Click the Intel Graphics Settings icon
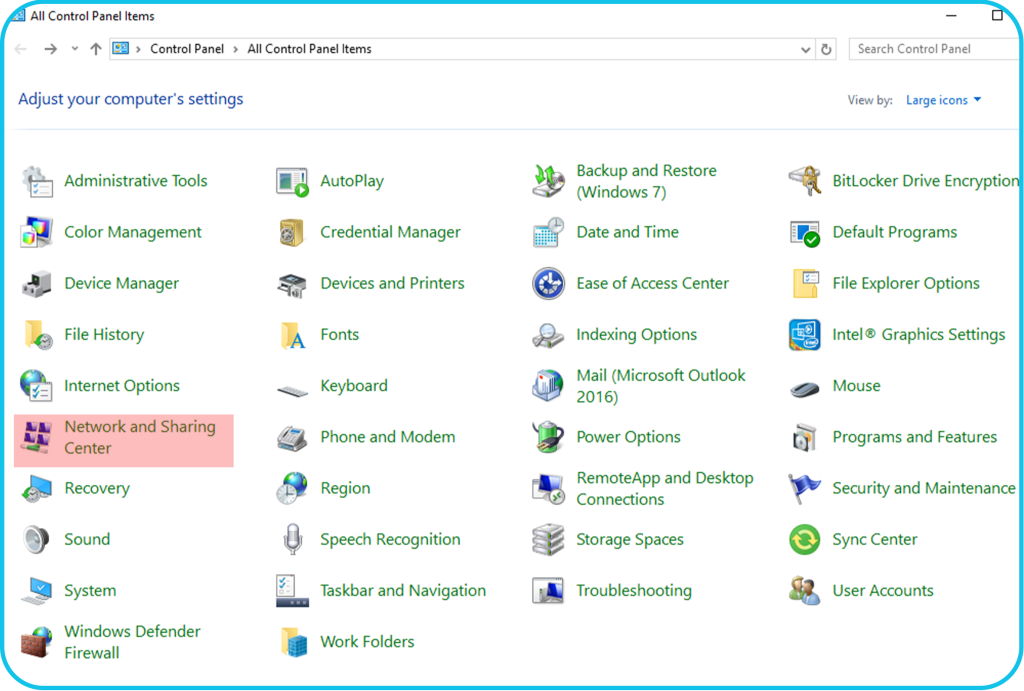The image size is (1024, 691). (805, 335)
